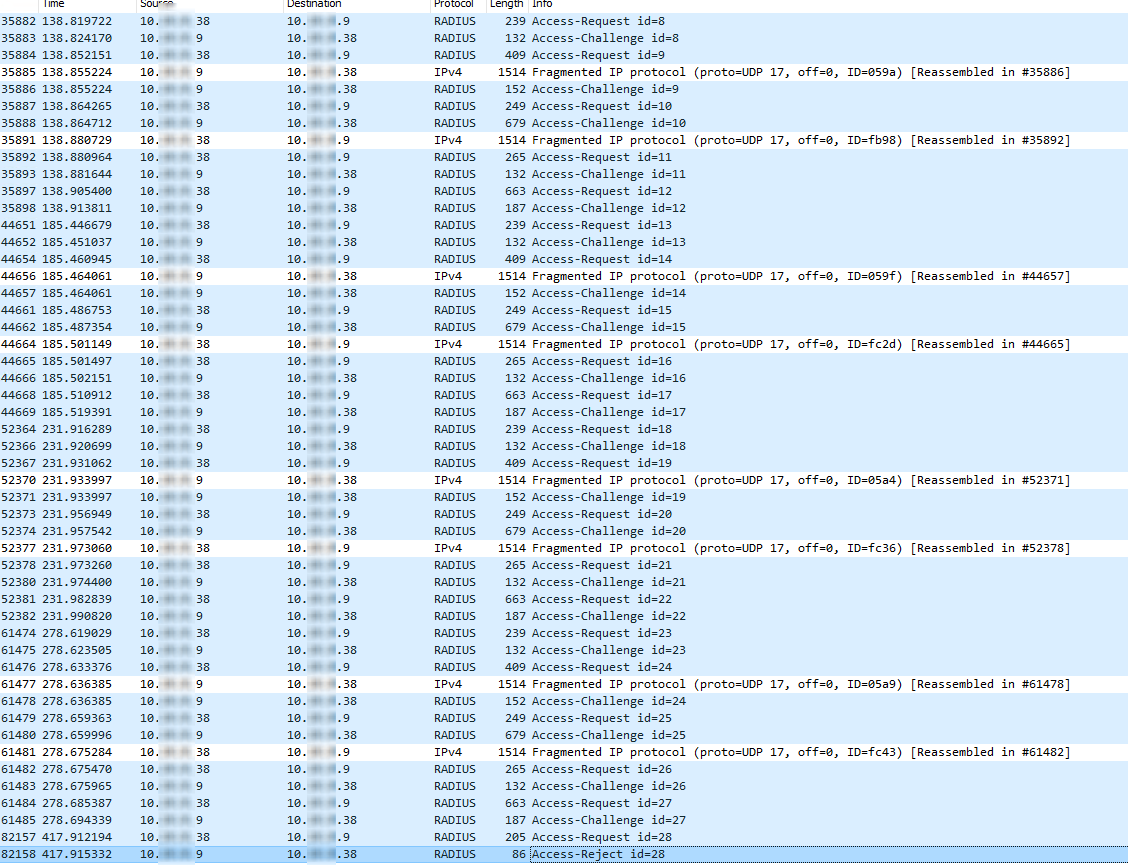
Task: Select packet 35898 Access-Challenge id=12
Action: coord(400,208)
